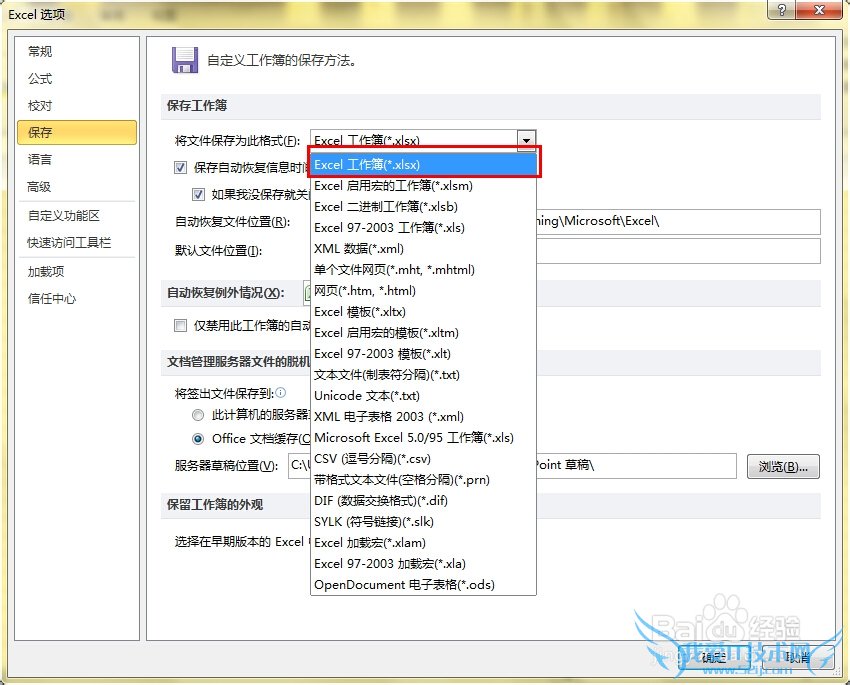
Task: Open the 公式 options category
Action: (77, 79)
